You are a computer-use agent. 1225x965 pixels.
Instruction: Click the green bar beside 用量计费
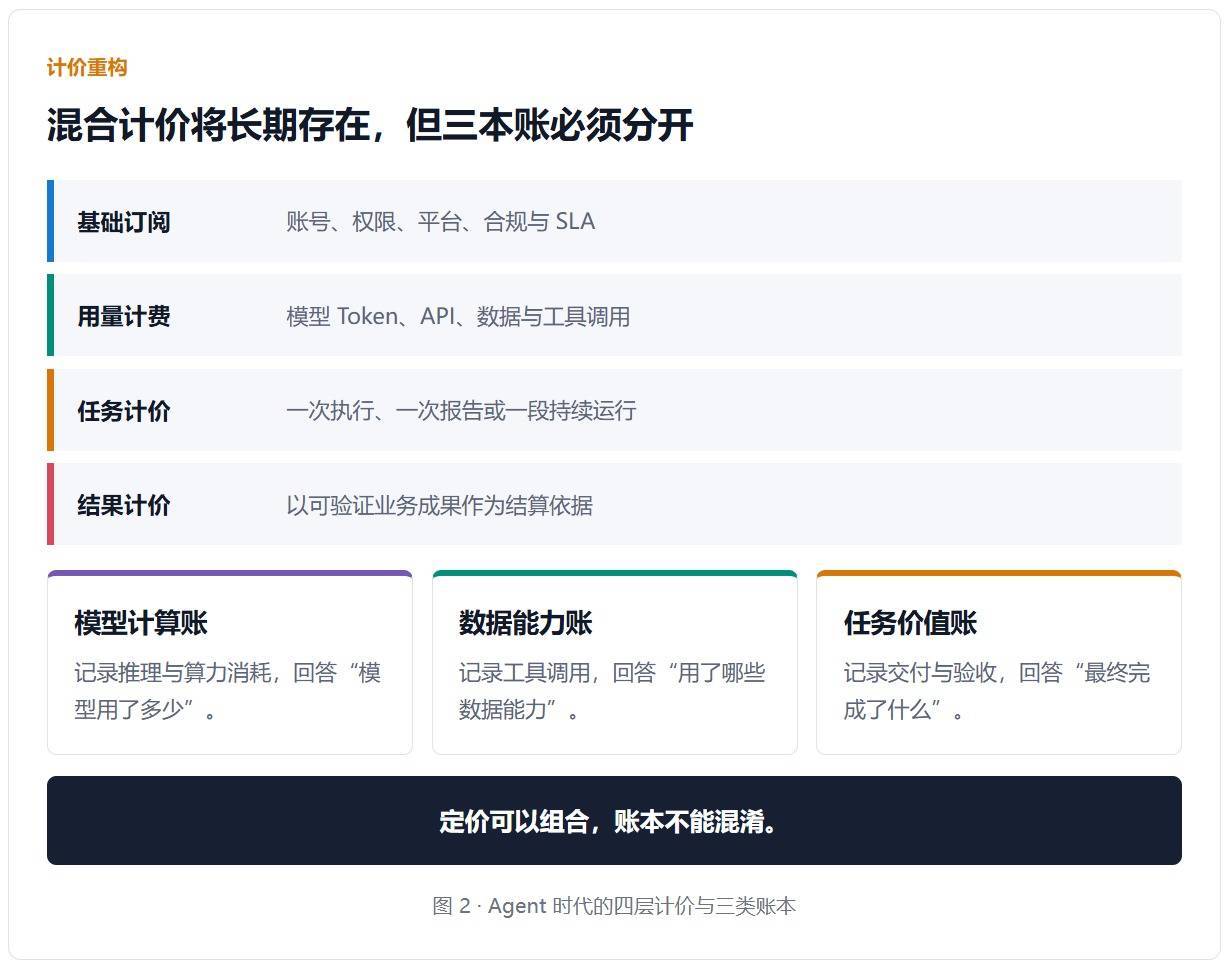(50, 315)
